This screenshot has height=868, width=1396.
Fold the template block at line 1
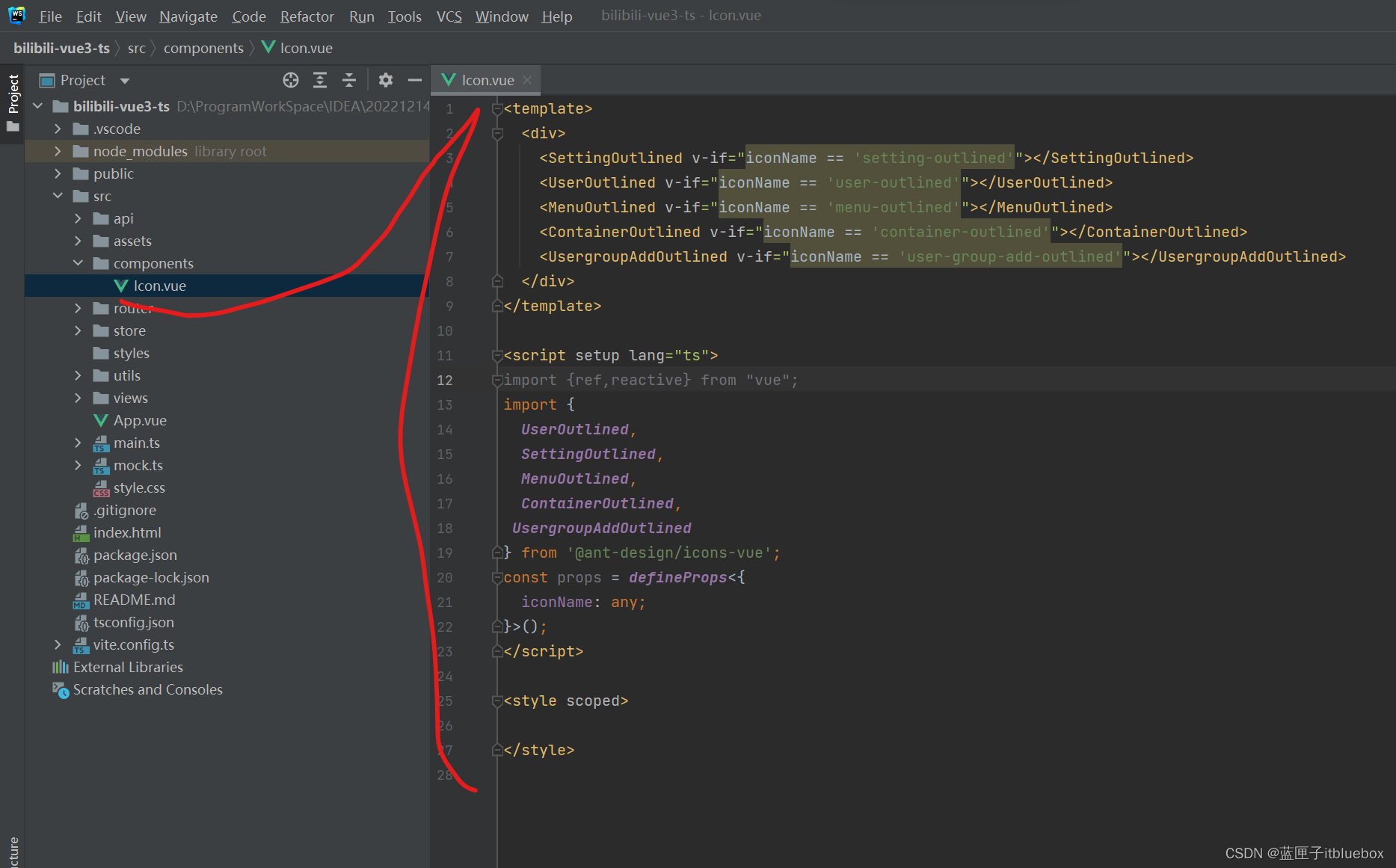(x=497, y=109)
